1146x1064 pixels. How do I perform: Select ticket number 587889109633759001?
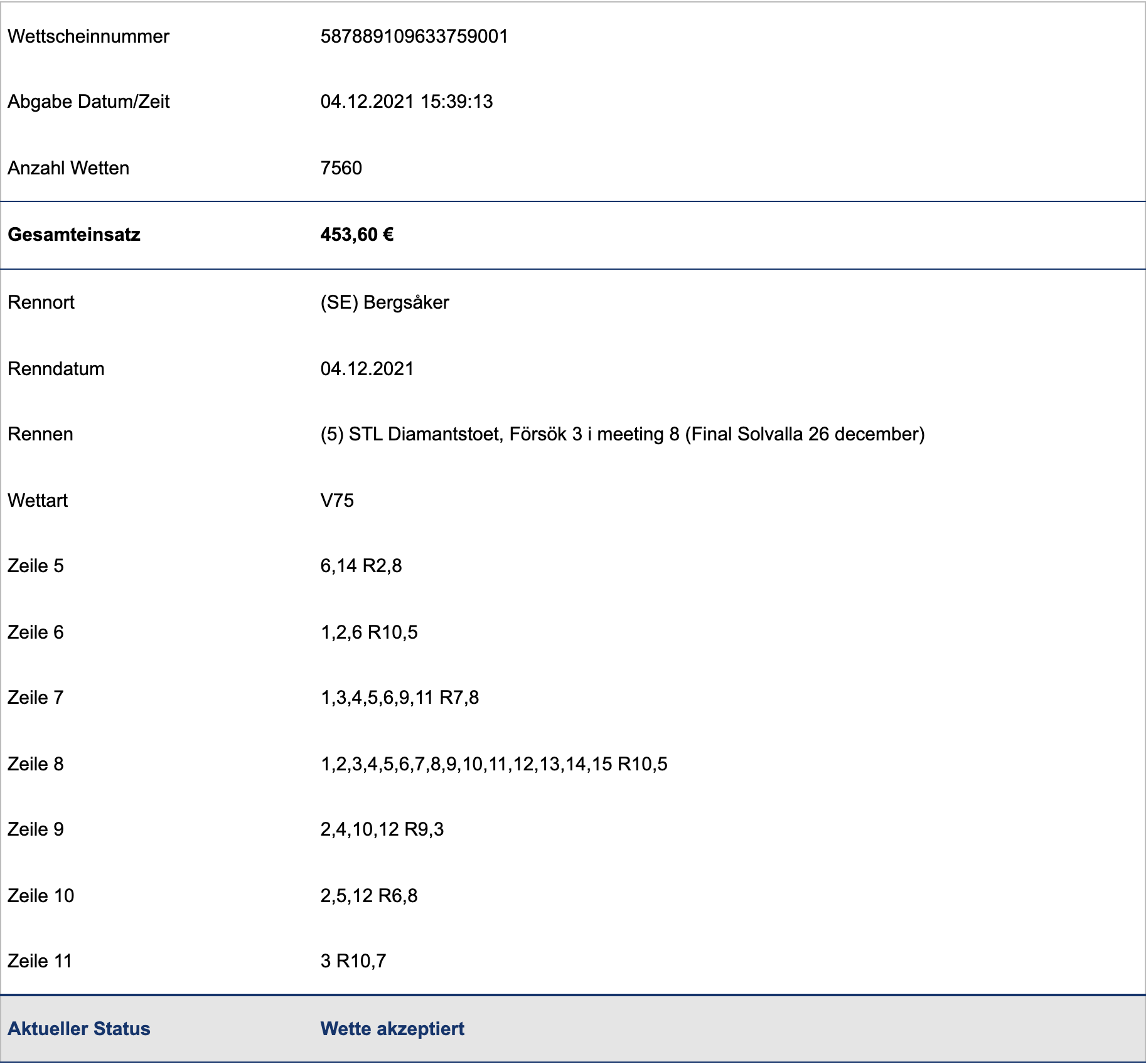(x=414, y=36)
